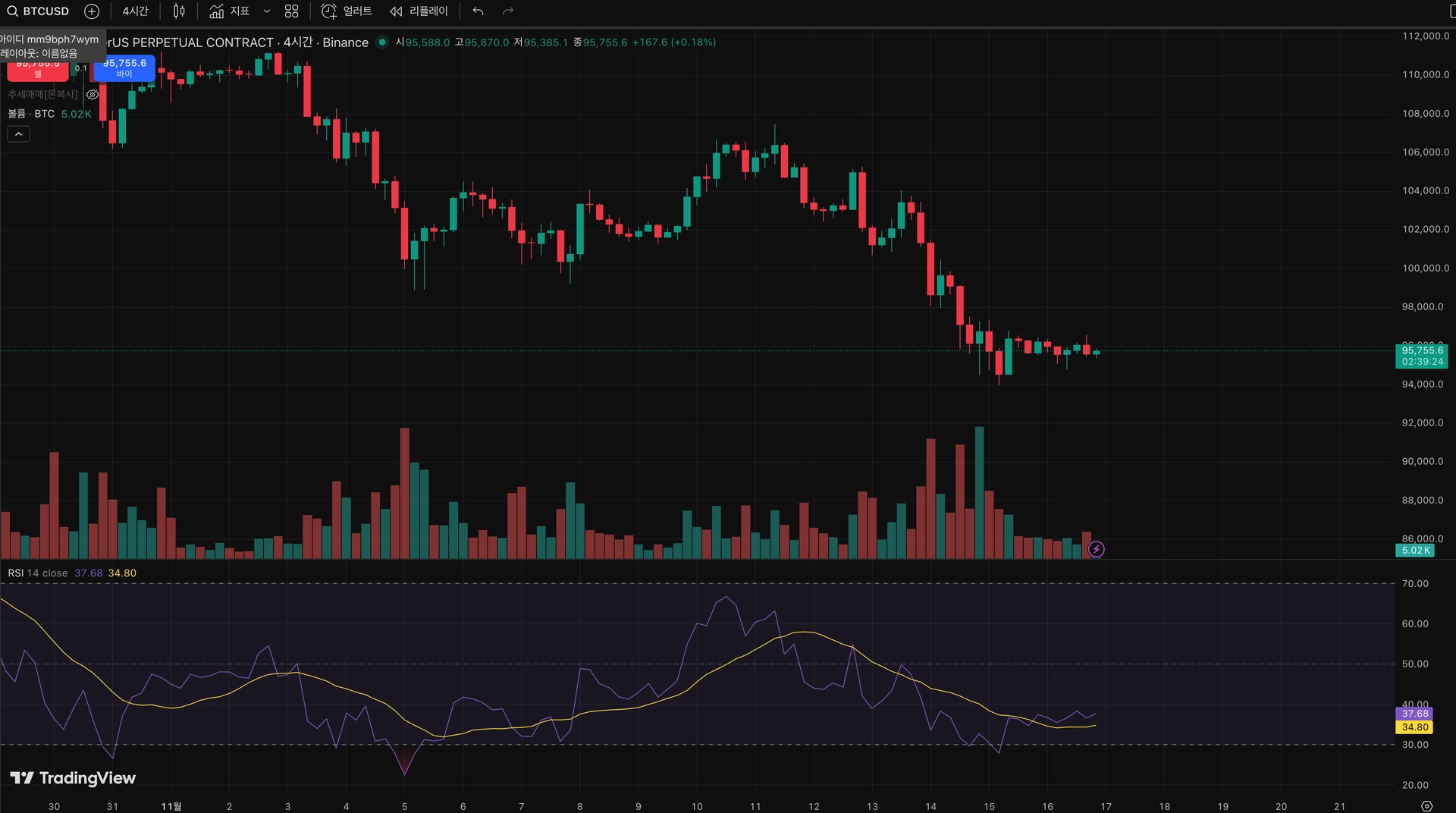The height and width of the screenshot is (813, 1456).
Task: Open the 4시간 timeframe selector
Action: [135, 11]
